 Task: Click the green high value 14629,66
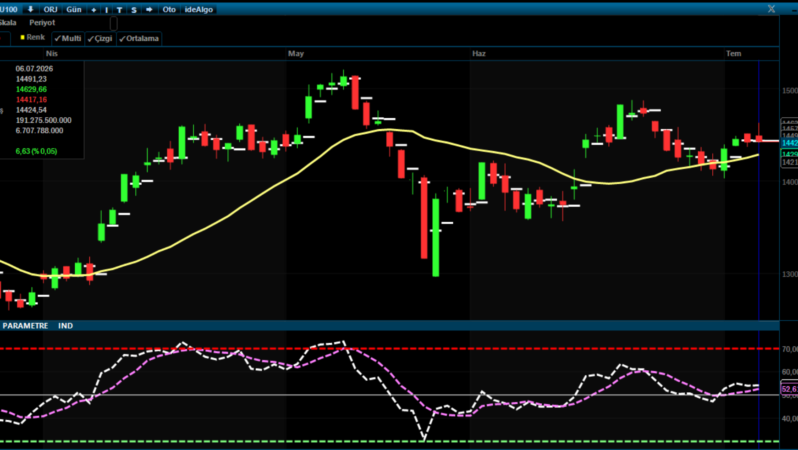coord(31,89)
